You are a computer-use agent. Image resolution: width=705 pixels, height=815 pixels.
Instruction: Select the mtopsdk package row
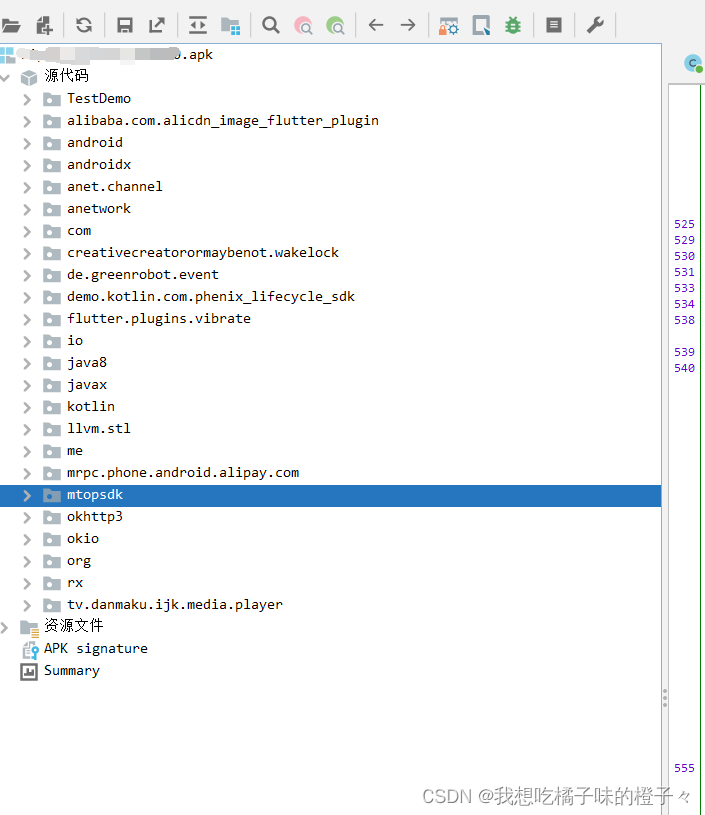point(95,495)
